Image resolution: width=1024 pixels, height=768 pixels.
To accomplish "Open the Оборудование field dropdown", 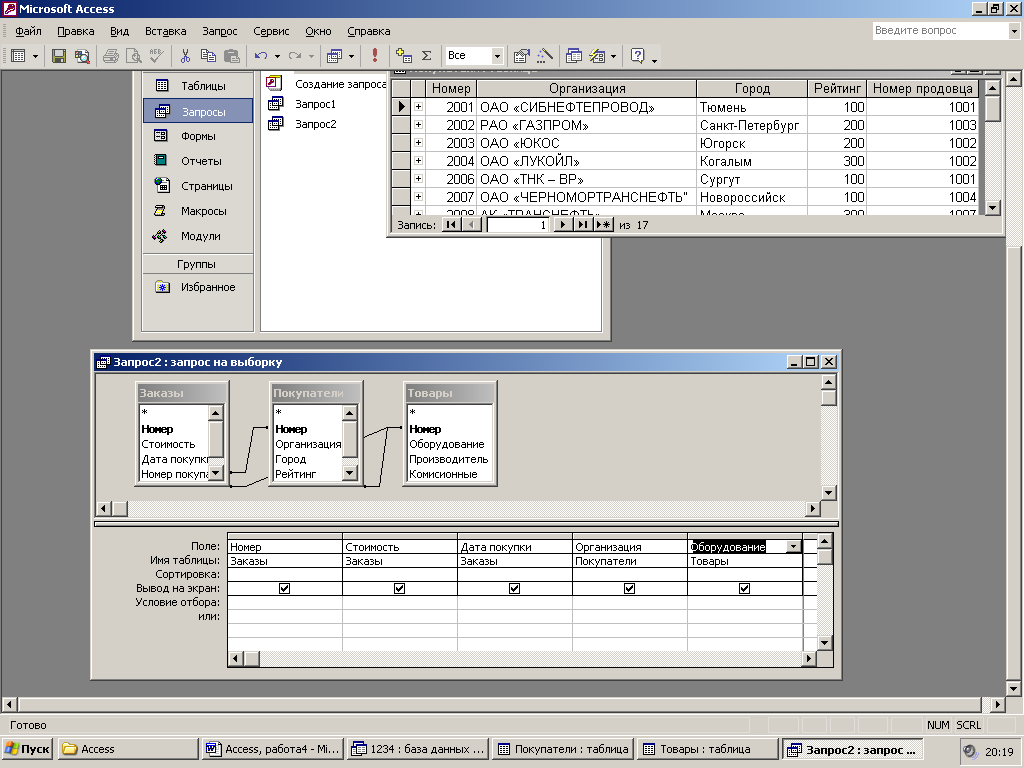I will coord(793,547).
